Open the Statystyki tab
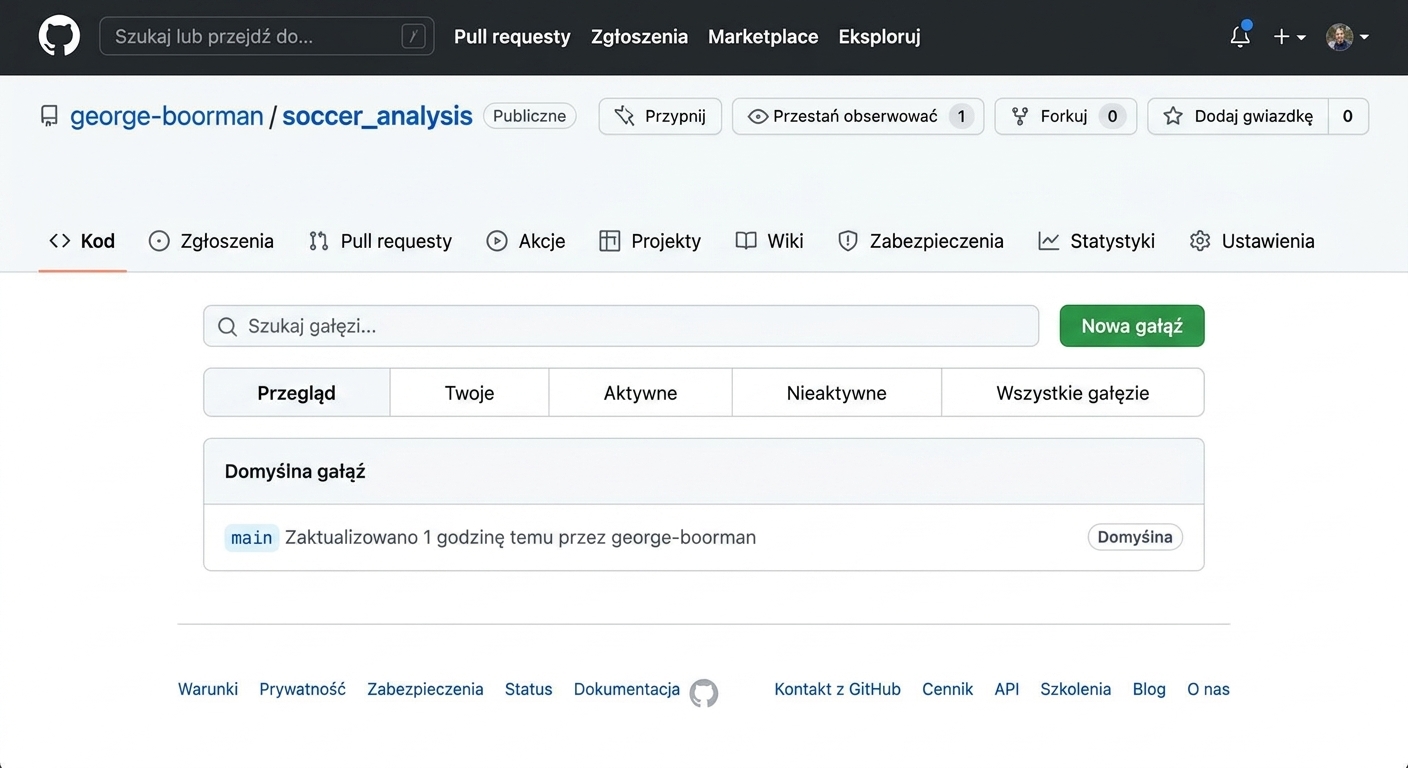1408x768 pixels. pyautogui.click(x=1097, y=241)
